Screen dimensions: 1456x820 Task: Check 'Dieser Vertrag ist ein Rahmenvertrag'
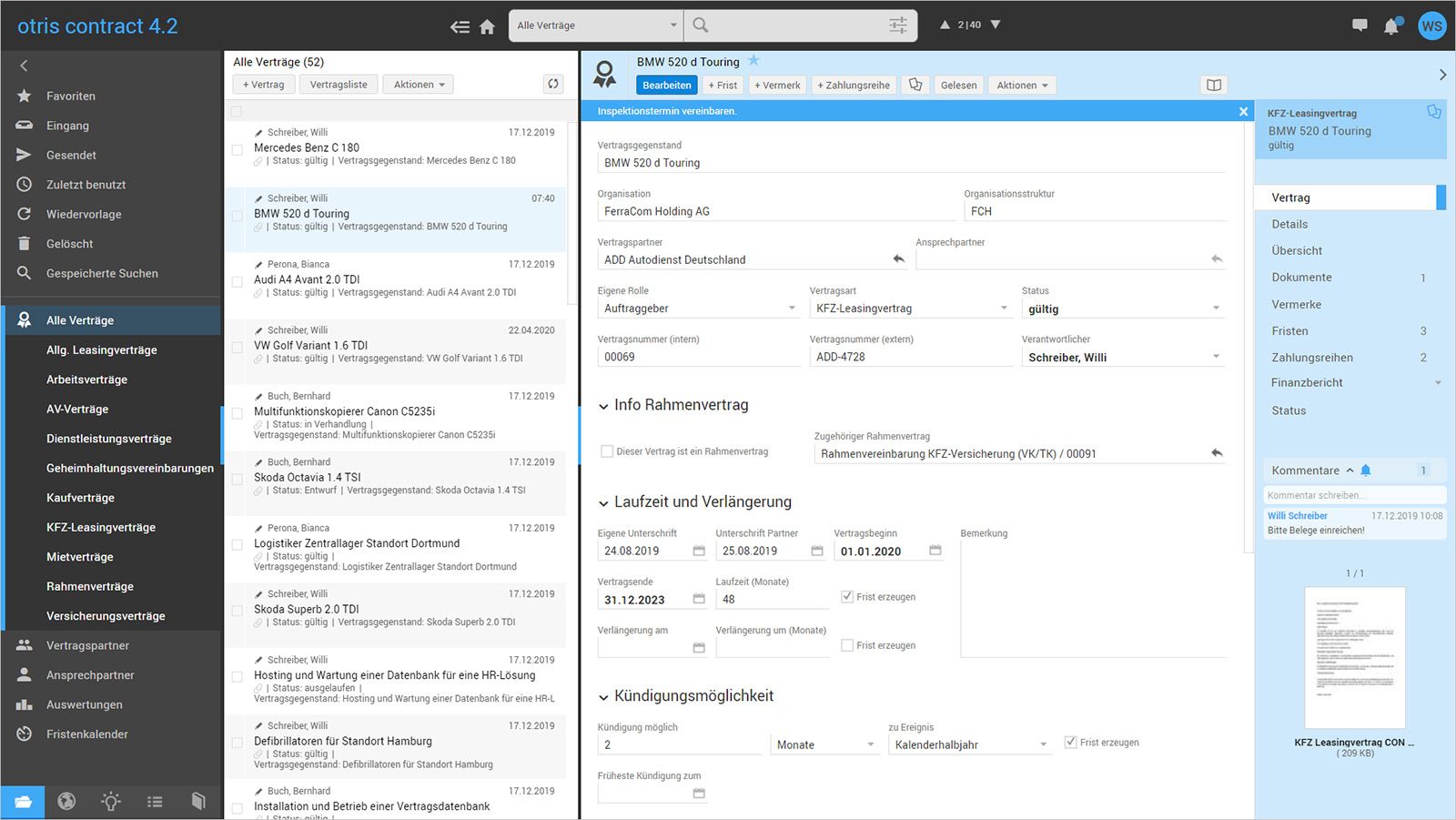607,451
